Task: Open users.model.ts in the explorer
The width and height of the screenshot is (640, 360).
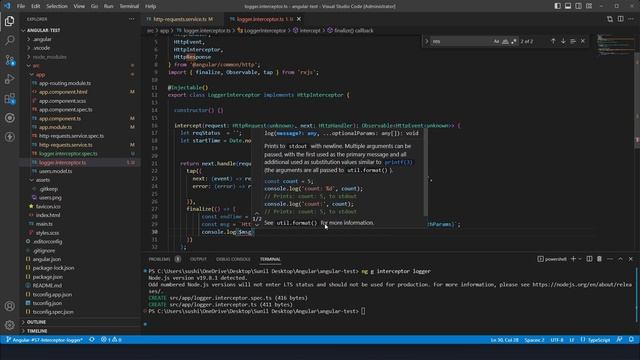Action: (56, 171)
